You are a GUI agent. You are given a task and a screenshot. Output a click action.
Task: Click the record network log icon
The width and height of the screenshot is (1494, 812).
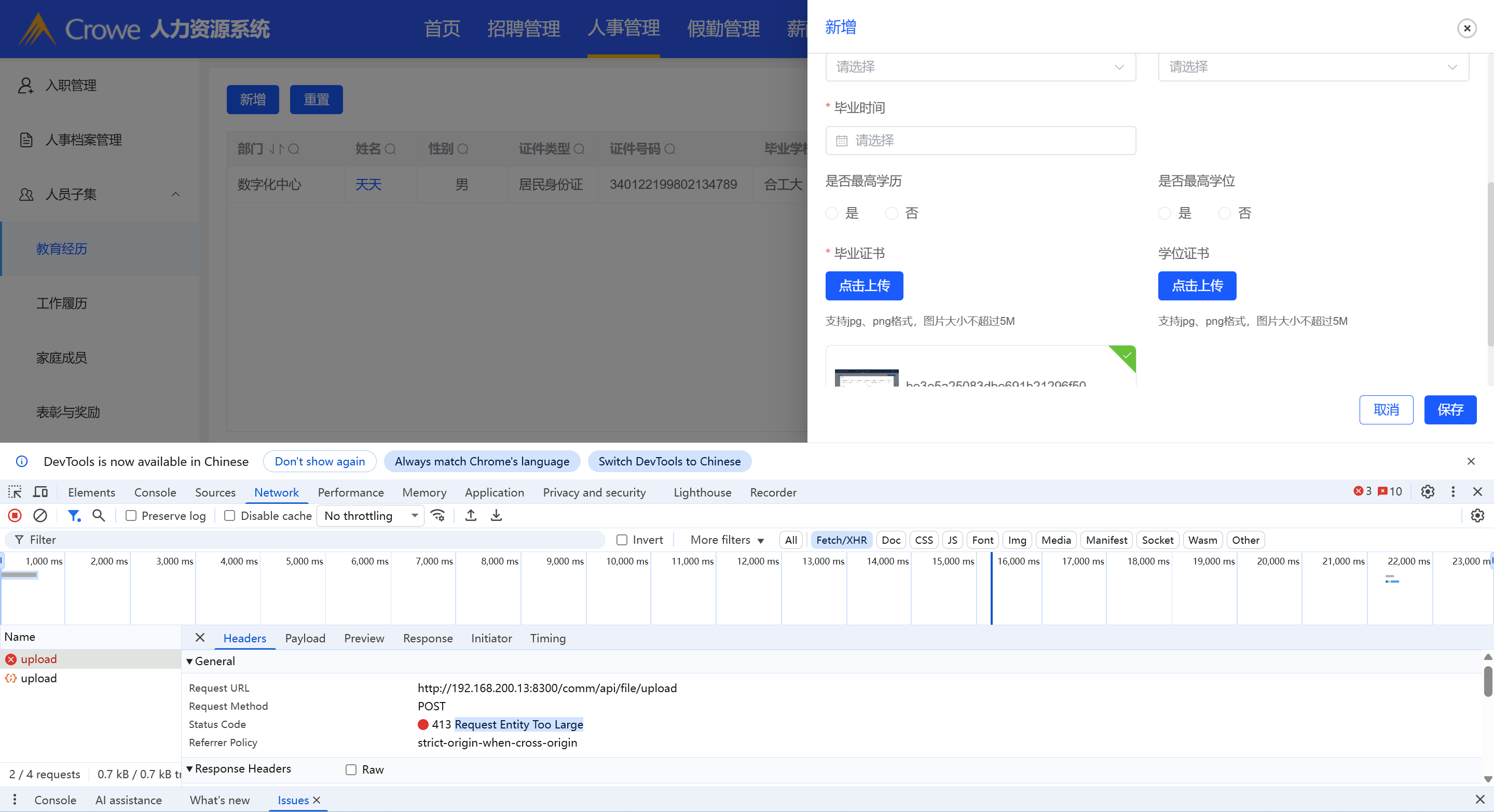[x=15, y=515]
